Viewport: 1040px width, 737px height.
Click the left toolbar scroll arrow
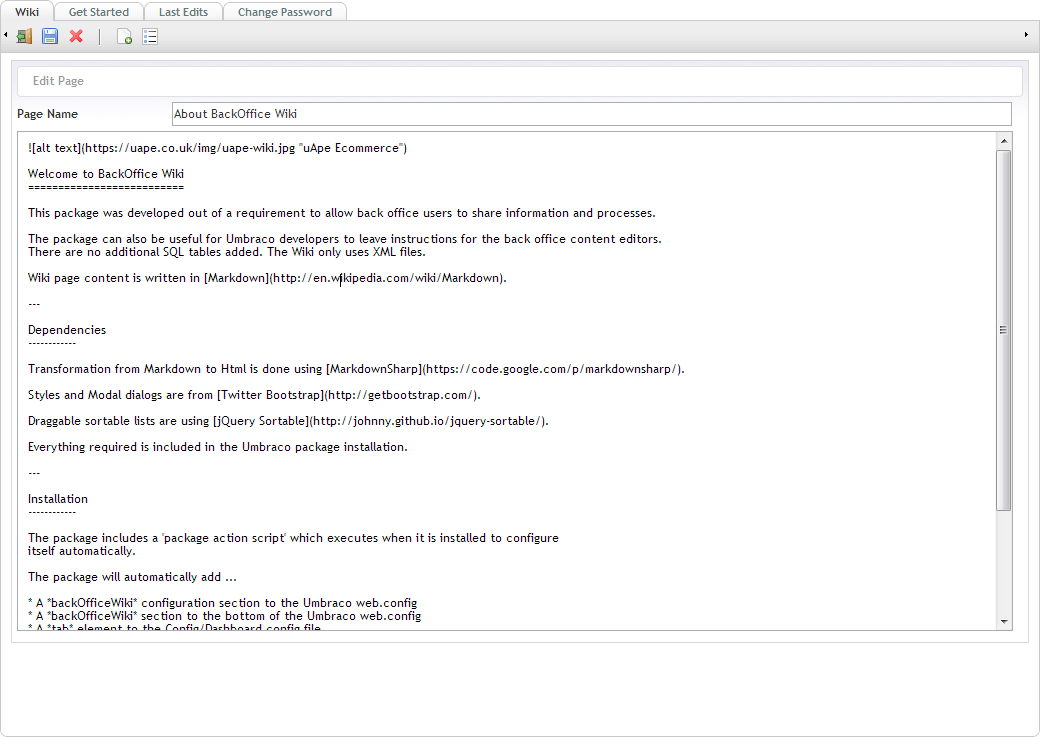click(x=5, y=34)
